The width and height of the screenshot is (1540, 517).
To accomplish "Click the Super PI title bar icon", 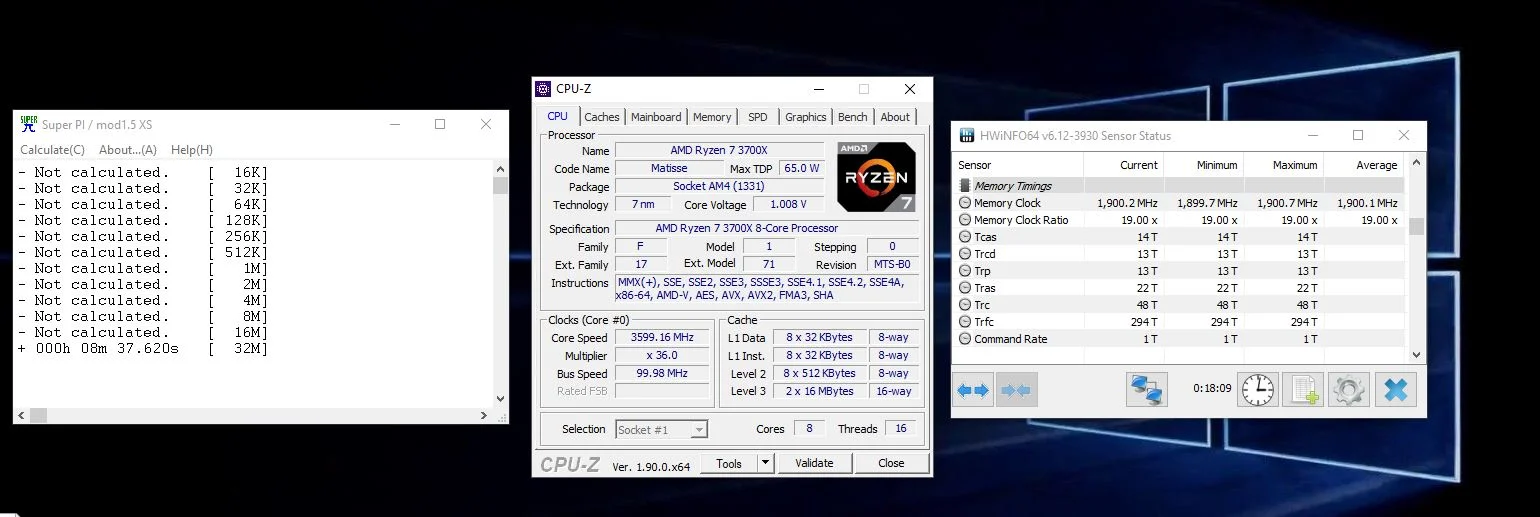I will coord(29,124).
